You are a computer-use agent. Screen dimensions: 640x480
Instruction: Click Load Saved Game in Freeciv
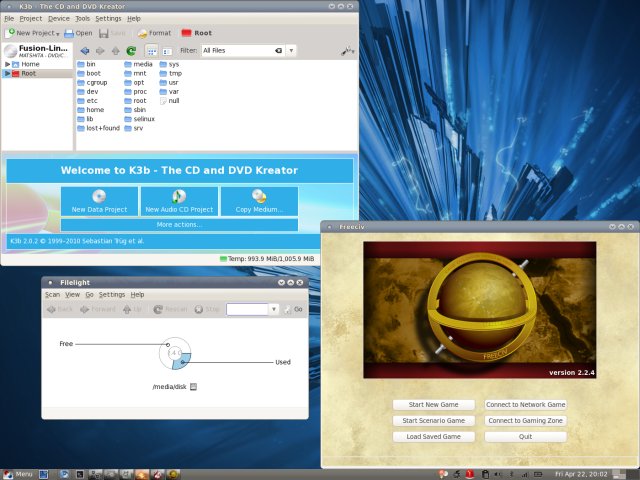[433, 437]
